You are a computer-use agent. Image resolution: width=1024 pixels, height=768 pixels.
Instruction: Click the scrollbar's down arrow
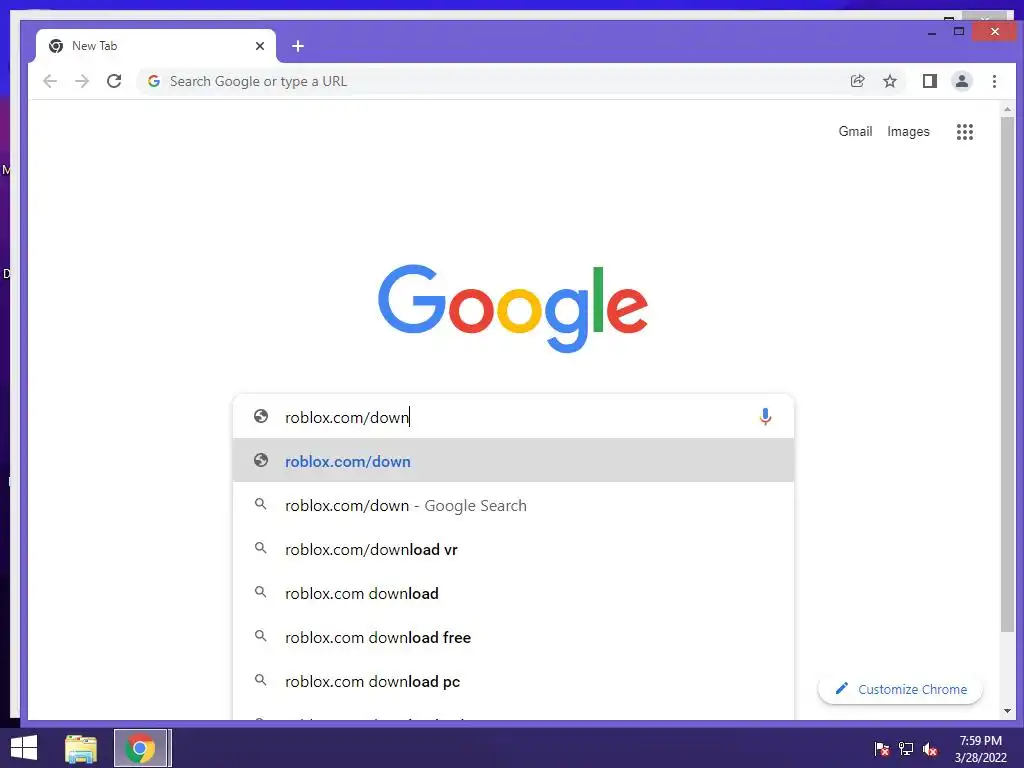click(x=1007, y=711)
